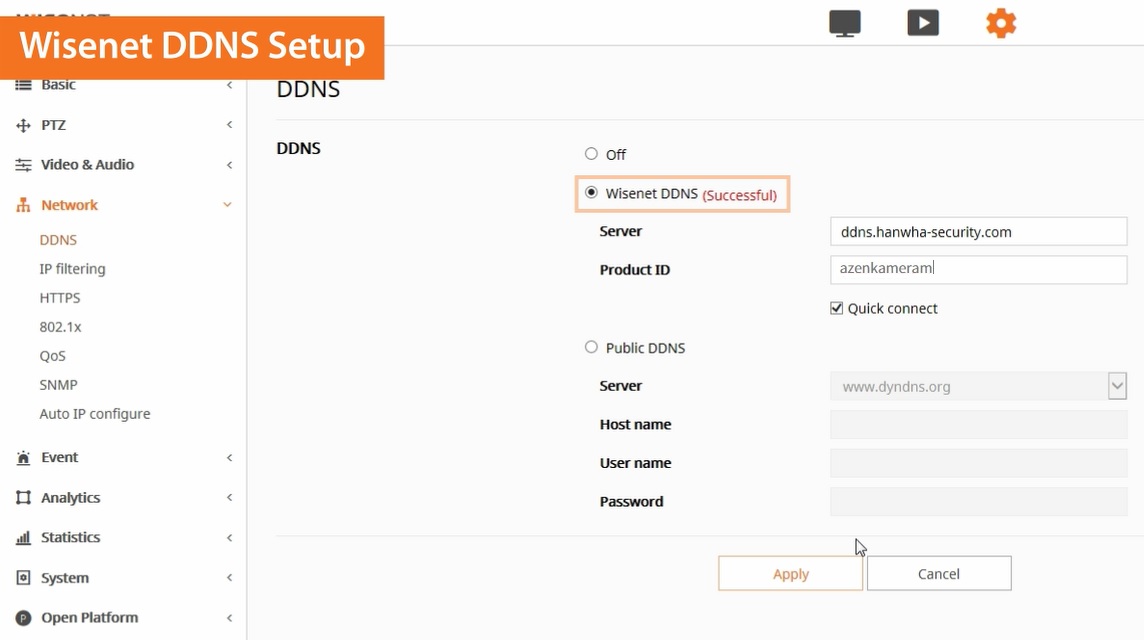Image resolution: width=1144 pixels, height=640 pixels.
Task: Click the Analytics frame icon
Action: pos(23,498)
